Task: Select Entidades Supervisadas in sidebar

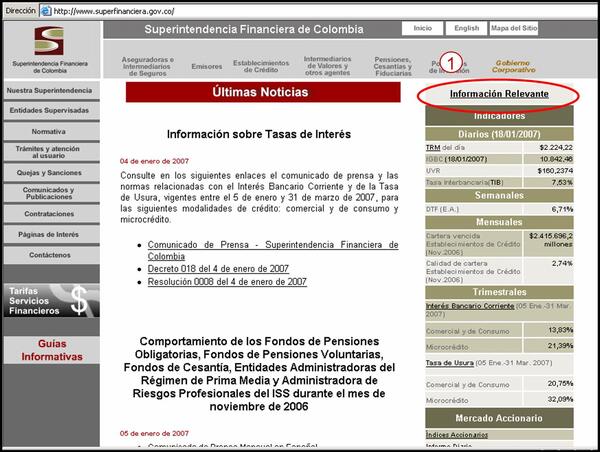Action: 49,111
